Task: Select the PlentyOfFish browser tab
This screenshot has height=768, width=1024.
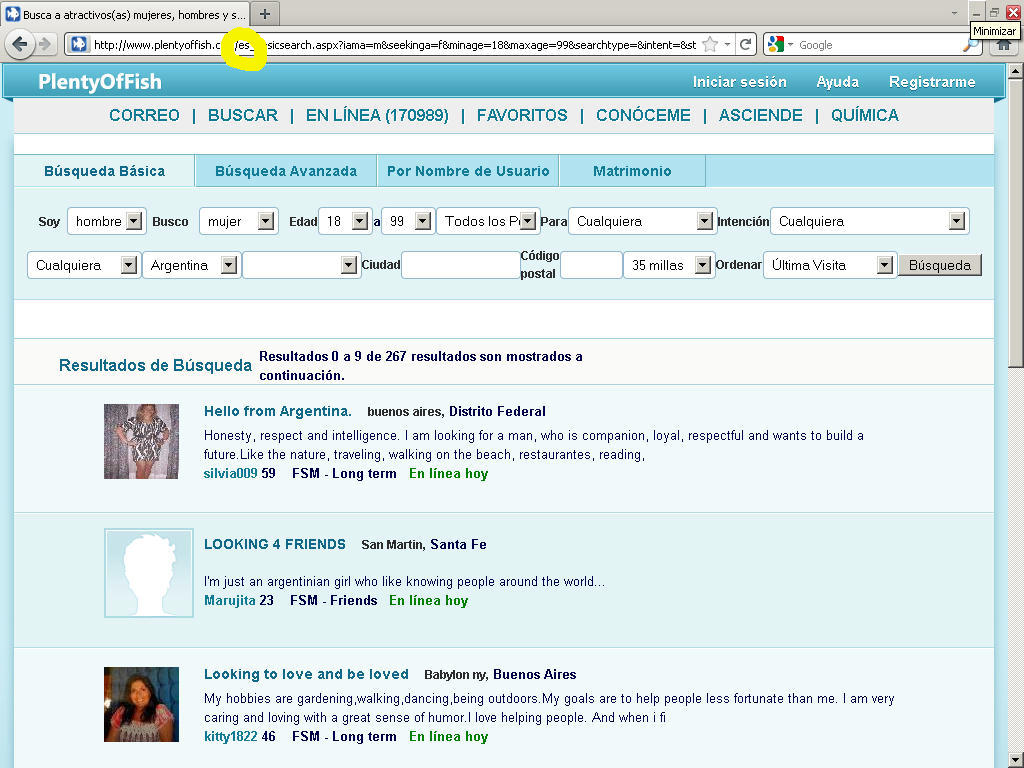Action: click(x=125, y=14)
